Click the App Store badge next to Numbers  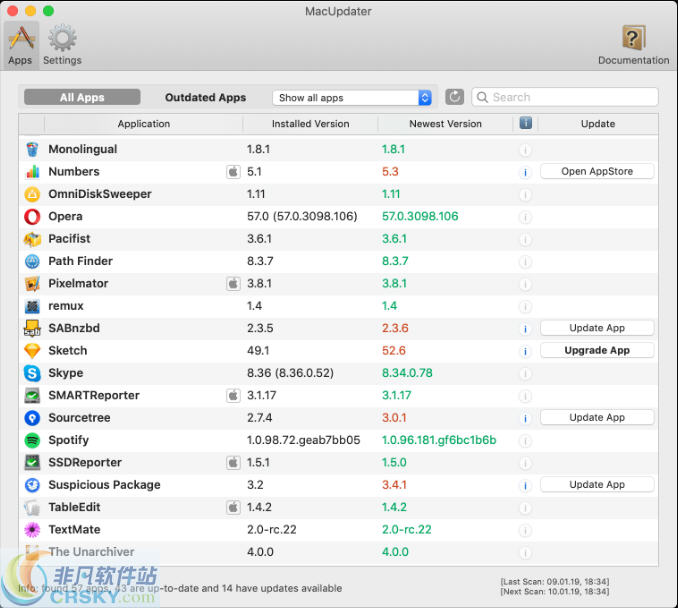pyautogui.click(x=233, y=172)
